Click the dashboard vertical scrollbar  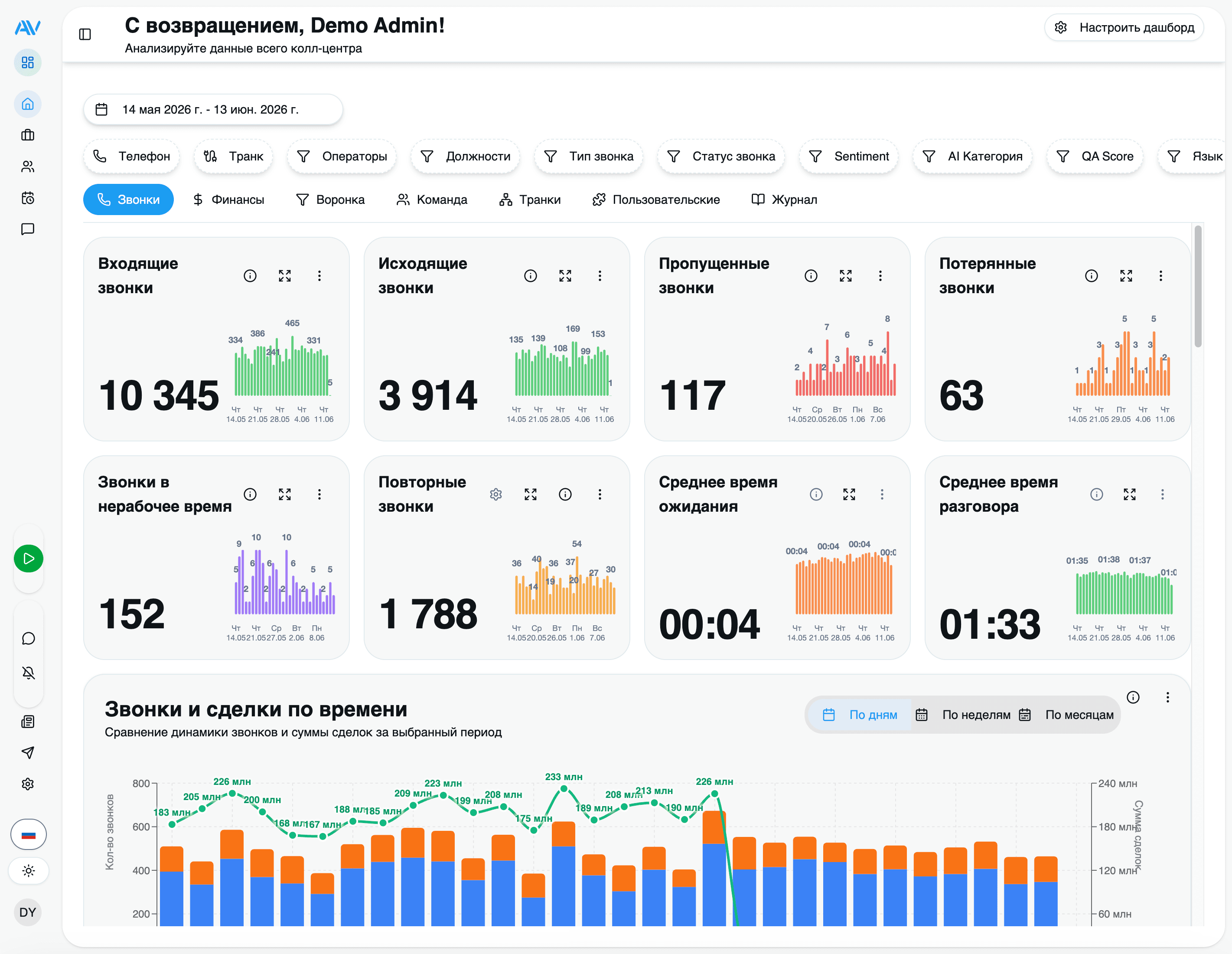pos(1198,287)
